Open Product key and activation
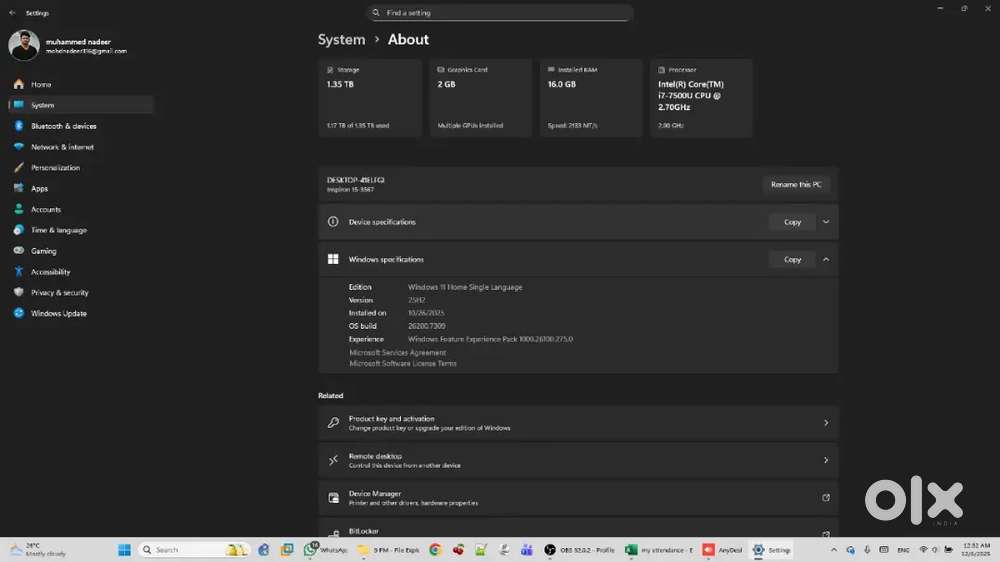Viewport: 1000px width, 562px height. tap(578, 423)
